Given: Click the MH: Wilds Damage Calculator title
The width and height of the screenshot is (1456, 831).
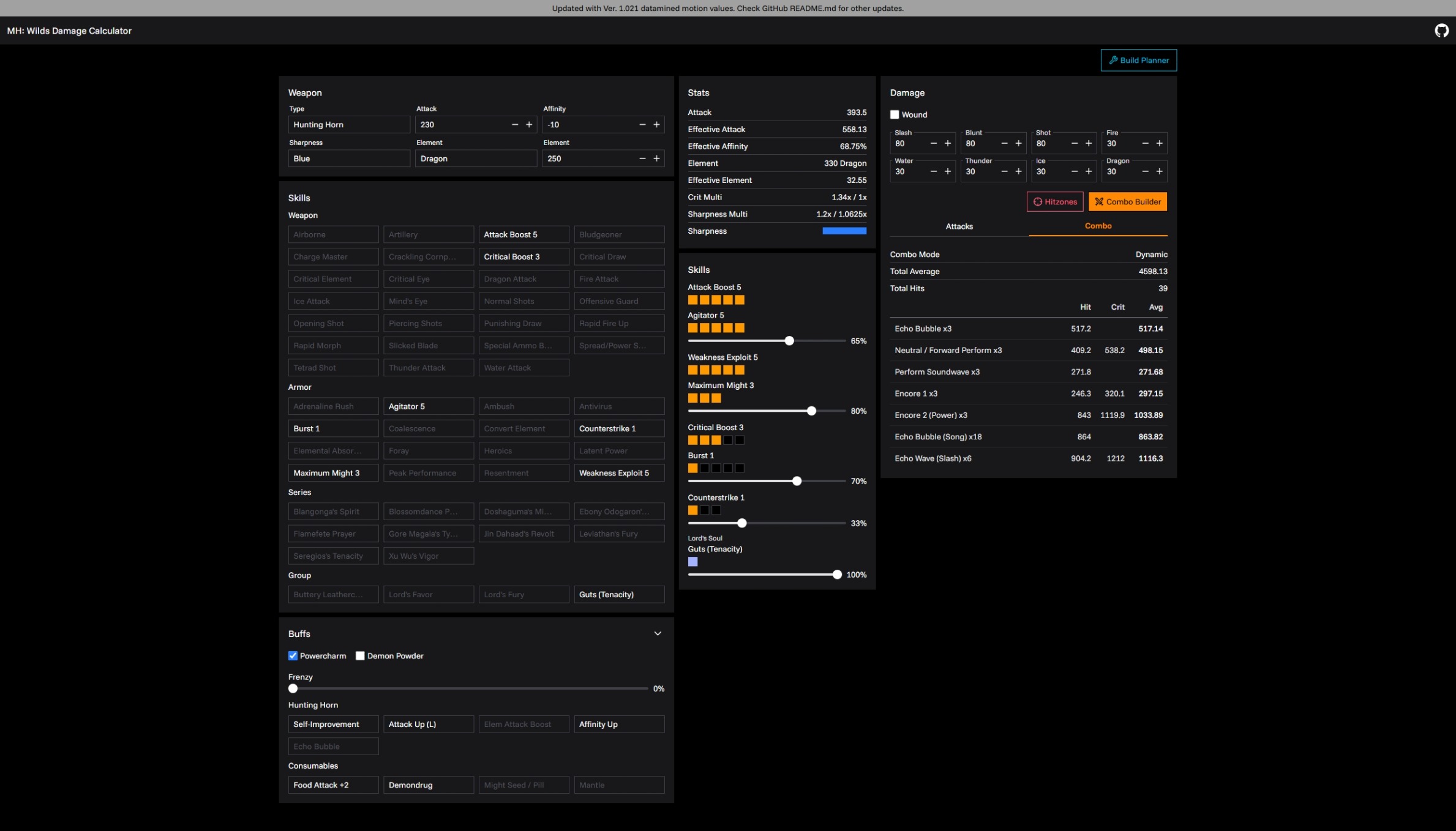Looking at the screenshot, I should pyautogui.click(x=69, y=31).
